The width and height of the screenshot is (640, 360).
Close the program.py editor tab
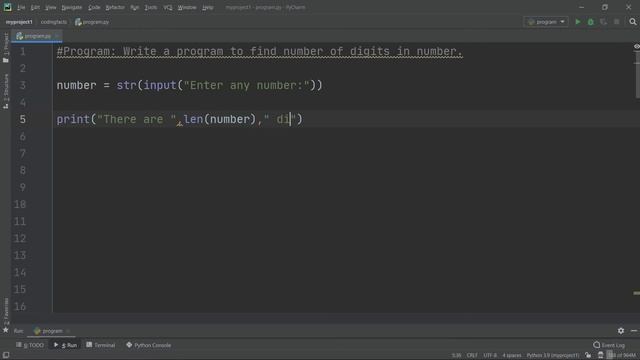point(57,36)
